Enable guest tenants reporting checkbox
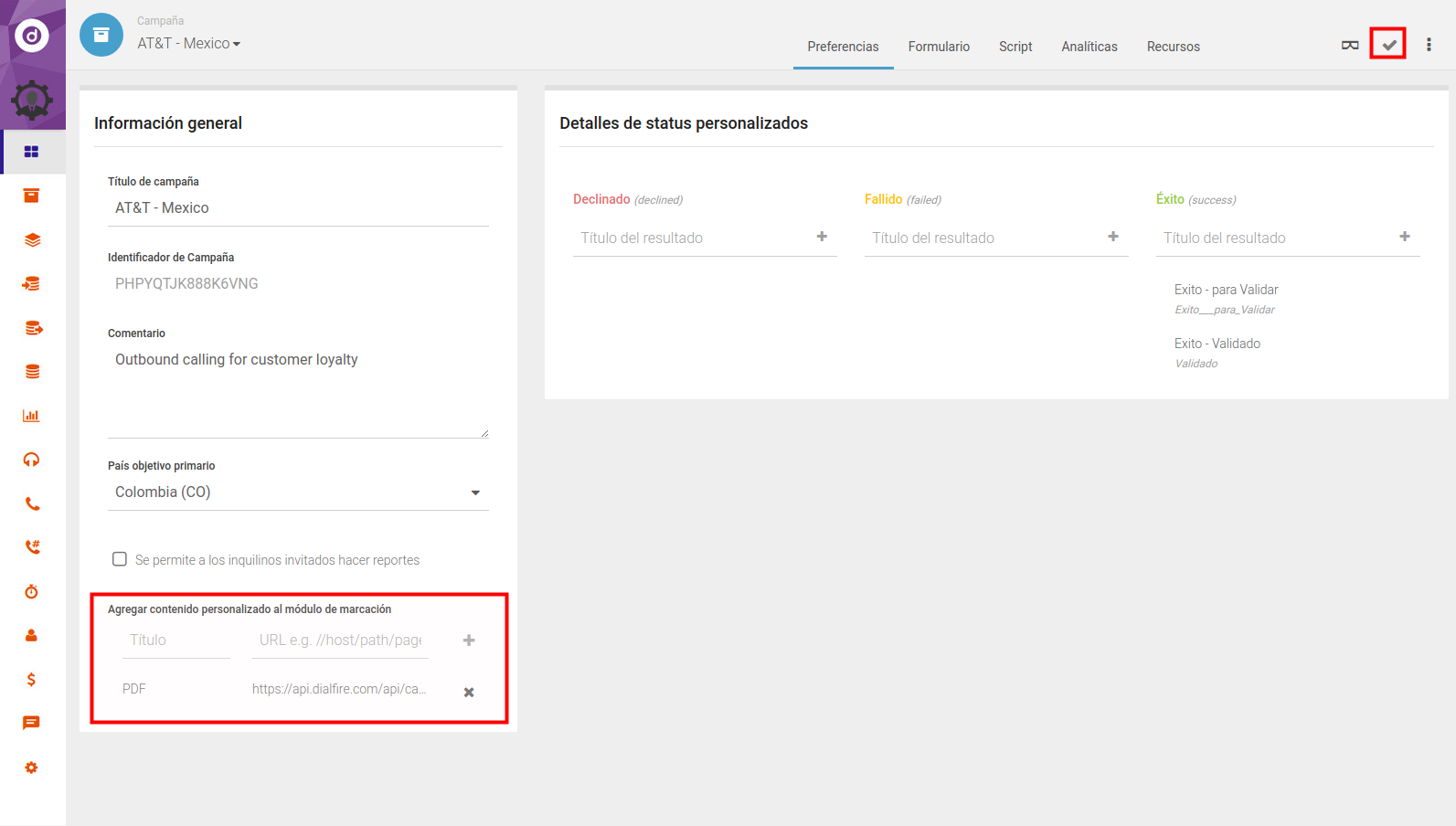The height and width of the screenshot is (826, 1456). tap(120, 559)
